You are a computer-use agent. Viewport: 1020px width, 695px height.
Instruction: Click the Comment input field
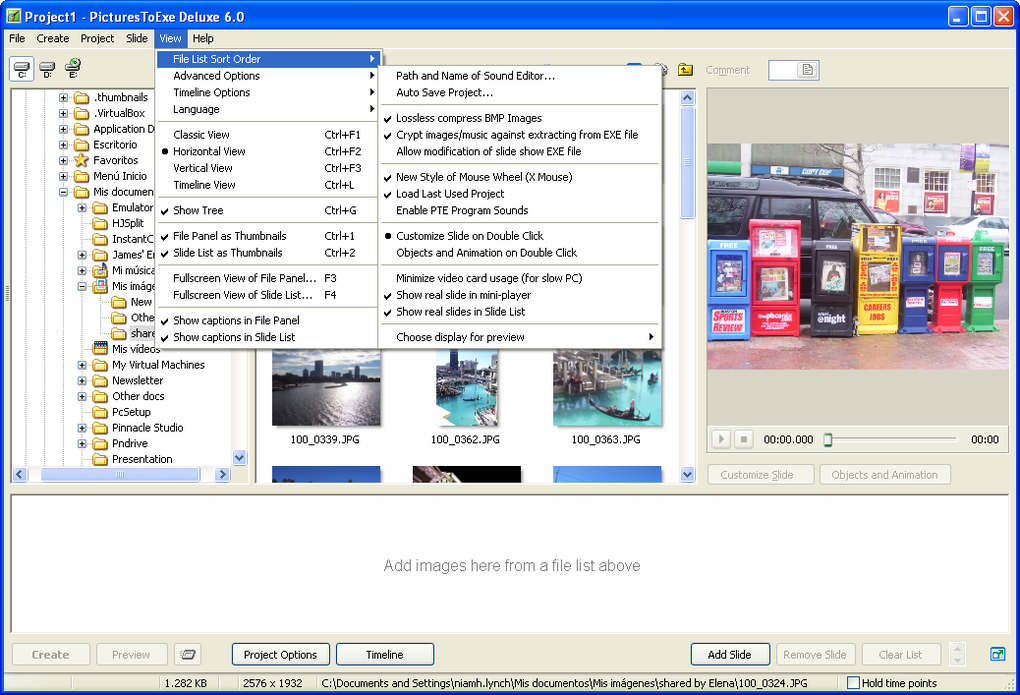(782, 70)
